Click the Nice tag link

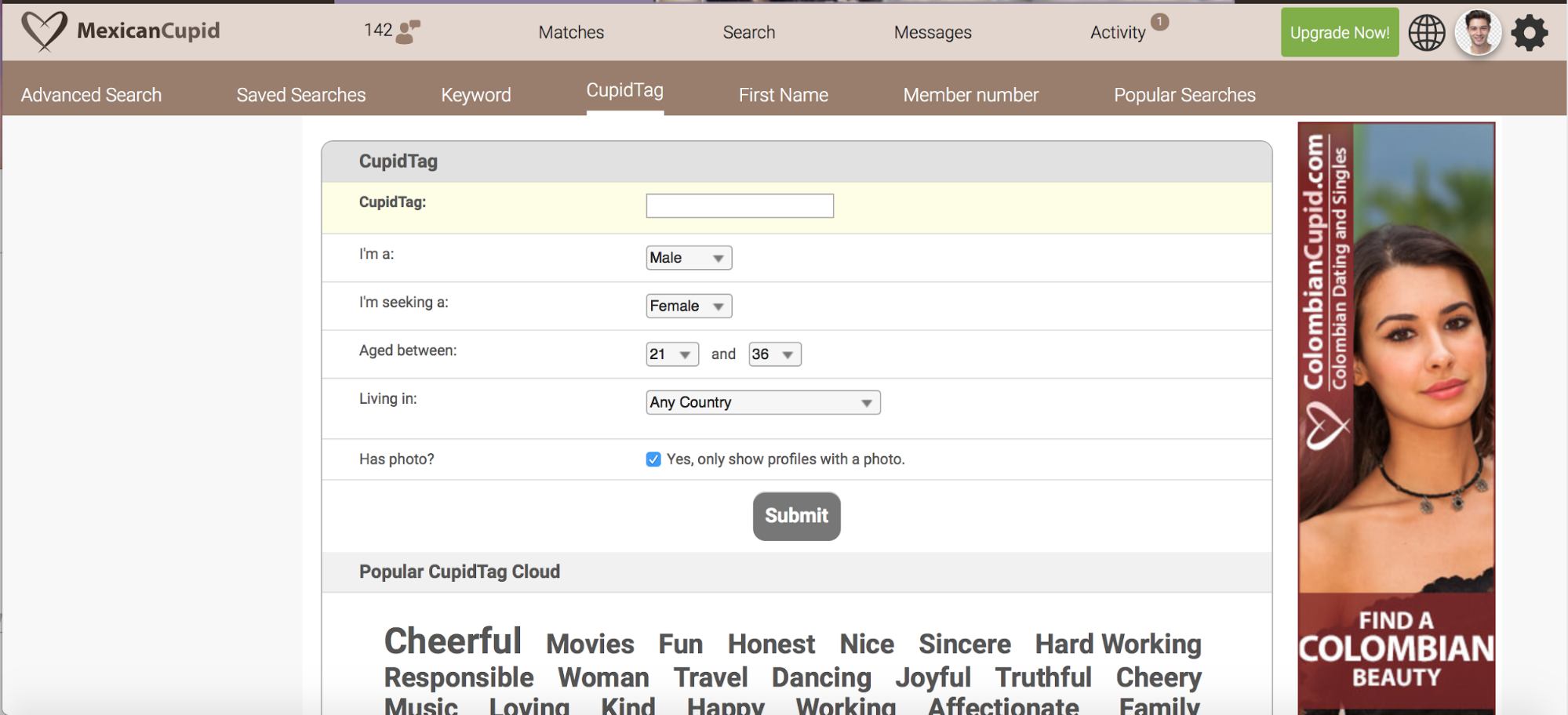867,644
